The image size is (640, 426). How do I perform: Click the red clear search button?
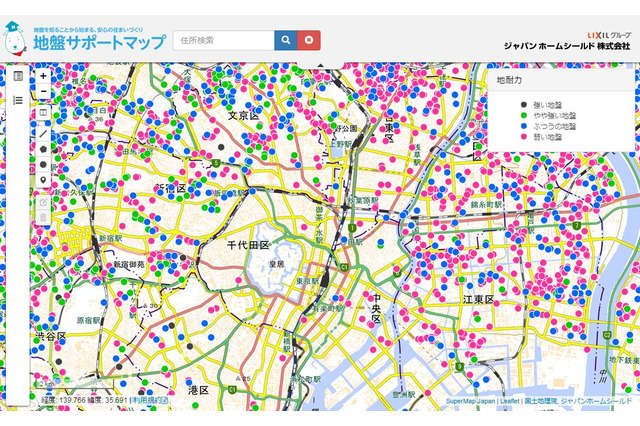(309, 40)
